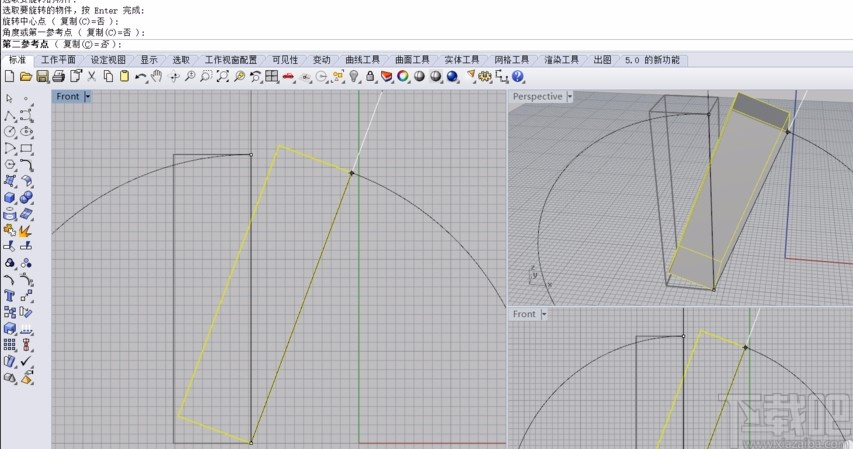Screen dimensions: 853x449
Task: Click the checkmark tool in the sidebar
Action: [x=26, y=361]
